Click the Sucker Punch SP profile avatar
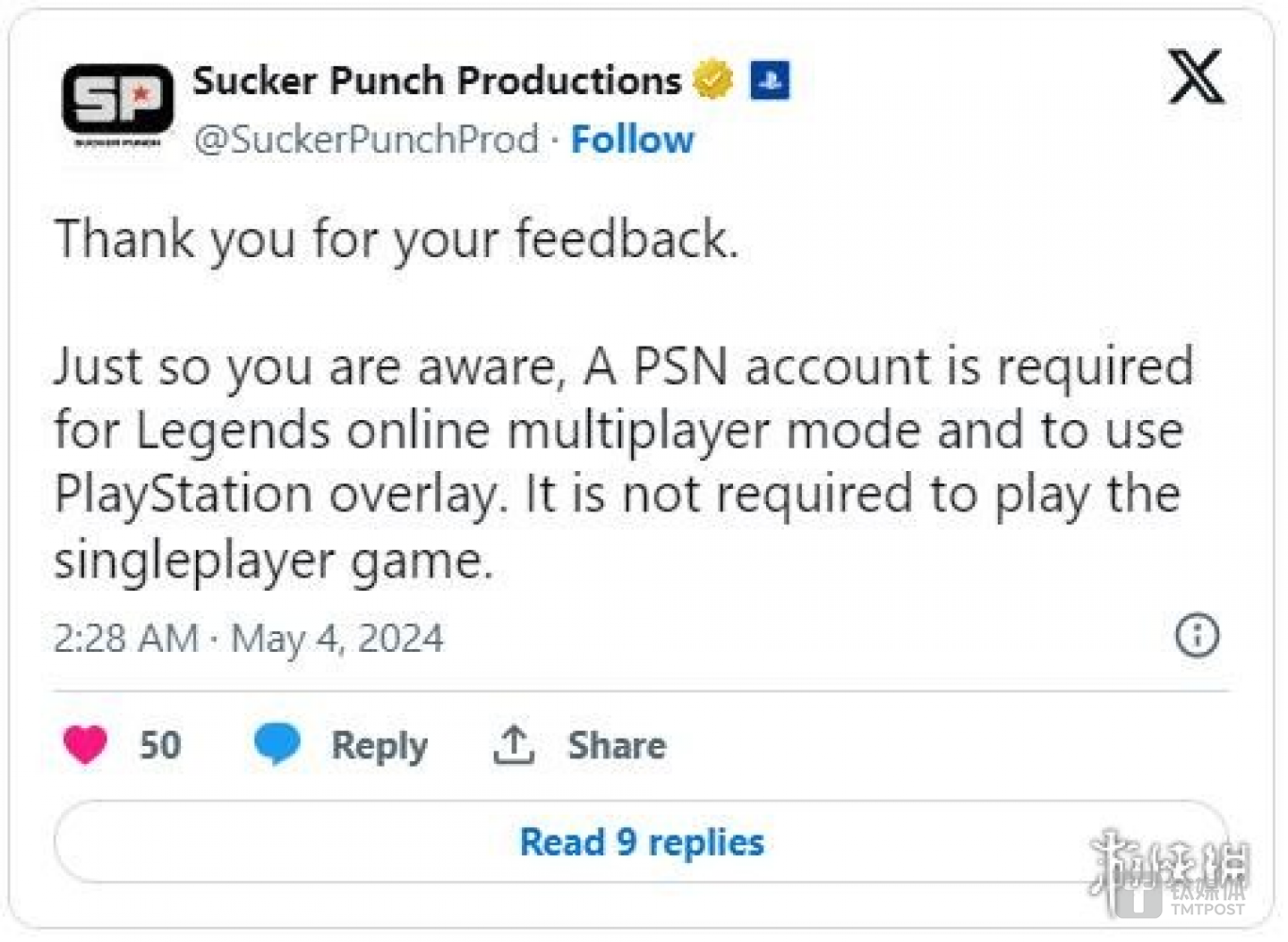Screen dimensions: 1288x942 (117, 101)
